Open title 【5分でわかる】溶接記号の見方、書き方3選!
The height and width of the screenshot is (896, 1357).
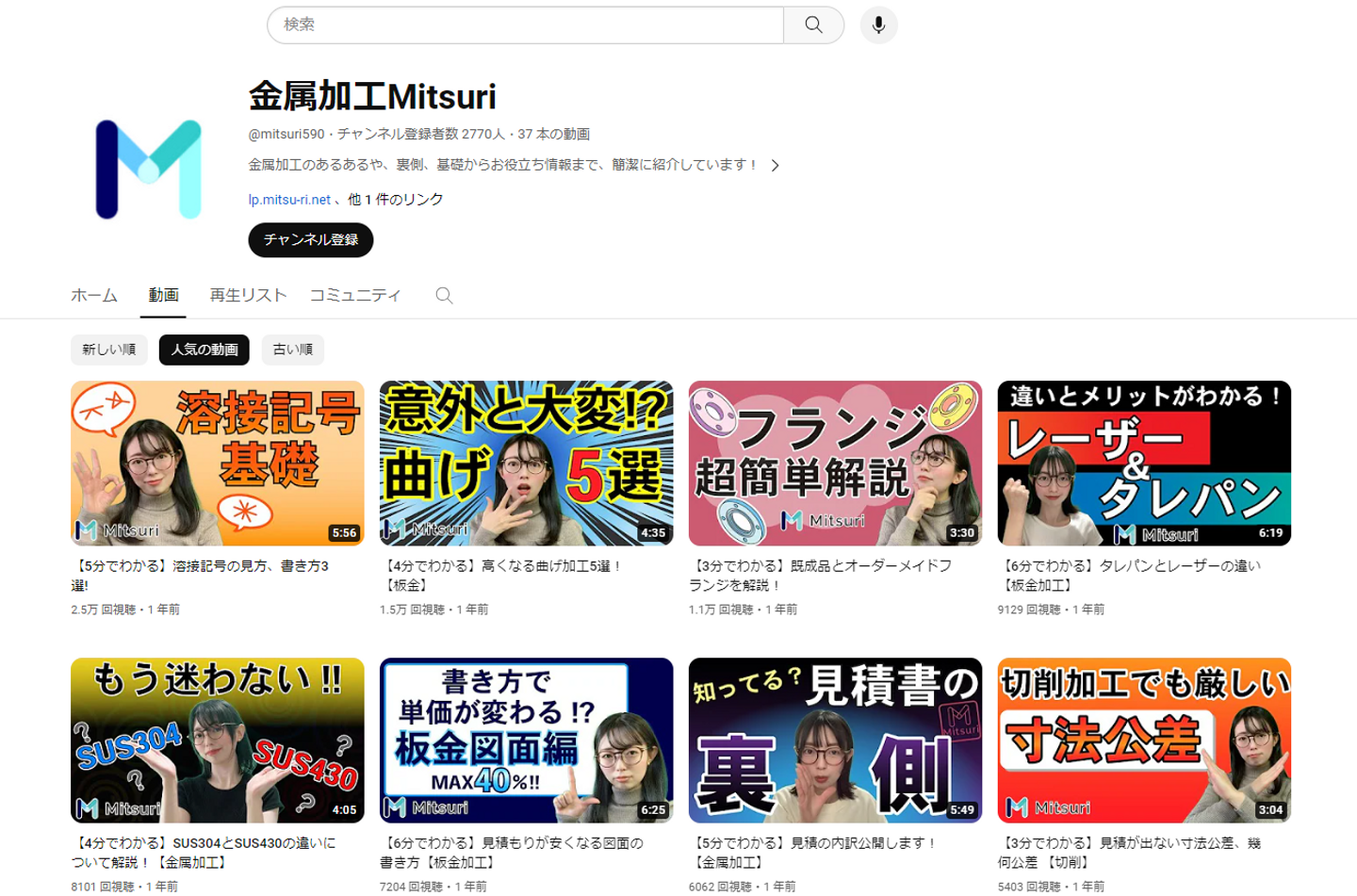tap(200, 576)
